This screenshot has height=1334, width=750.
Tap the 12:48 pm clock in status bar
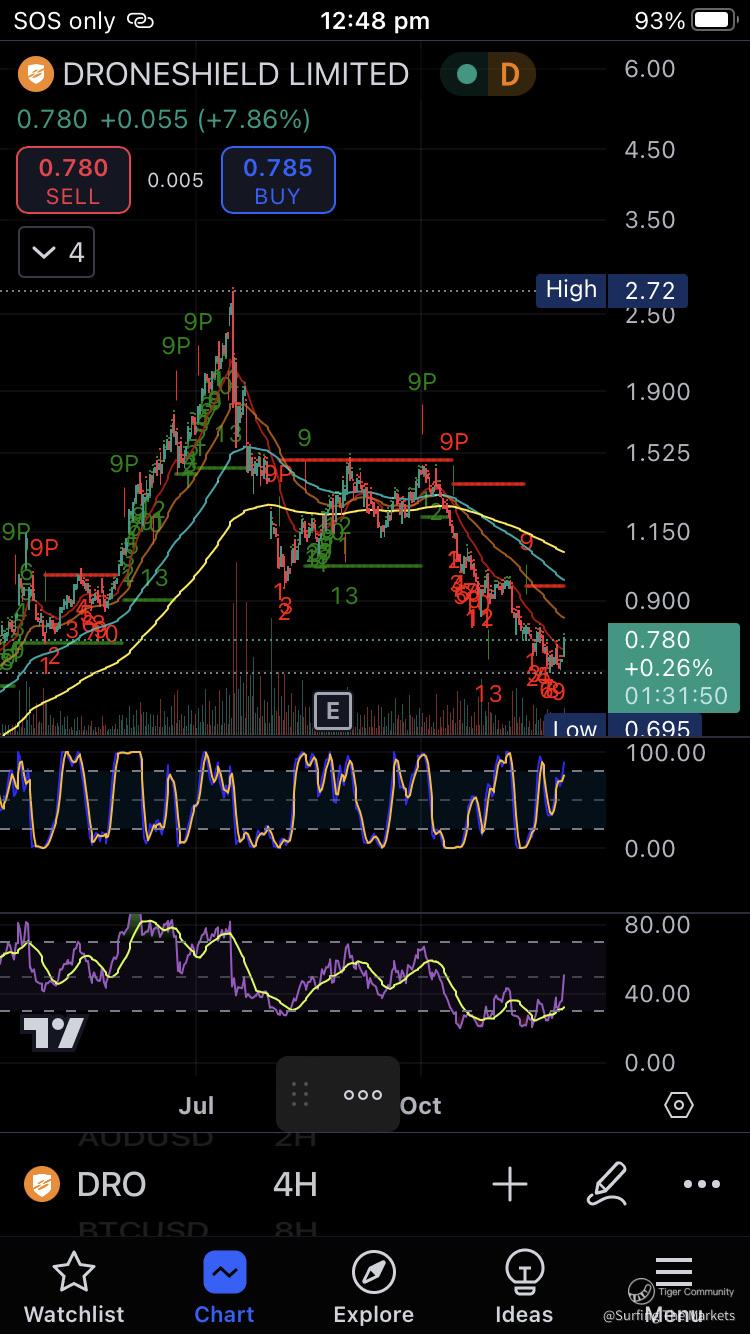[375, 20]
